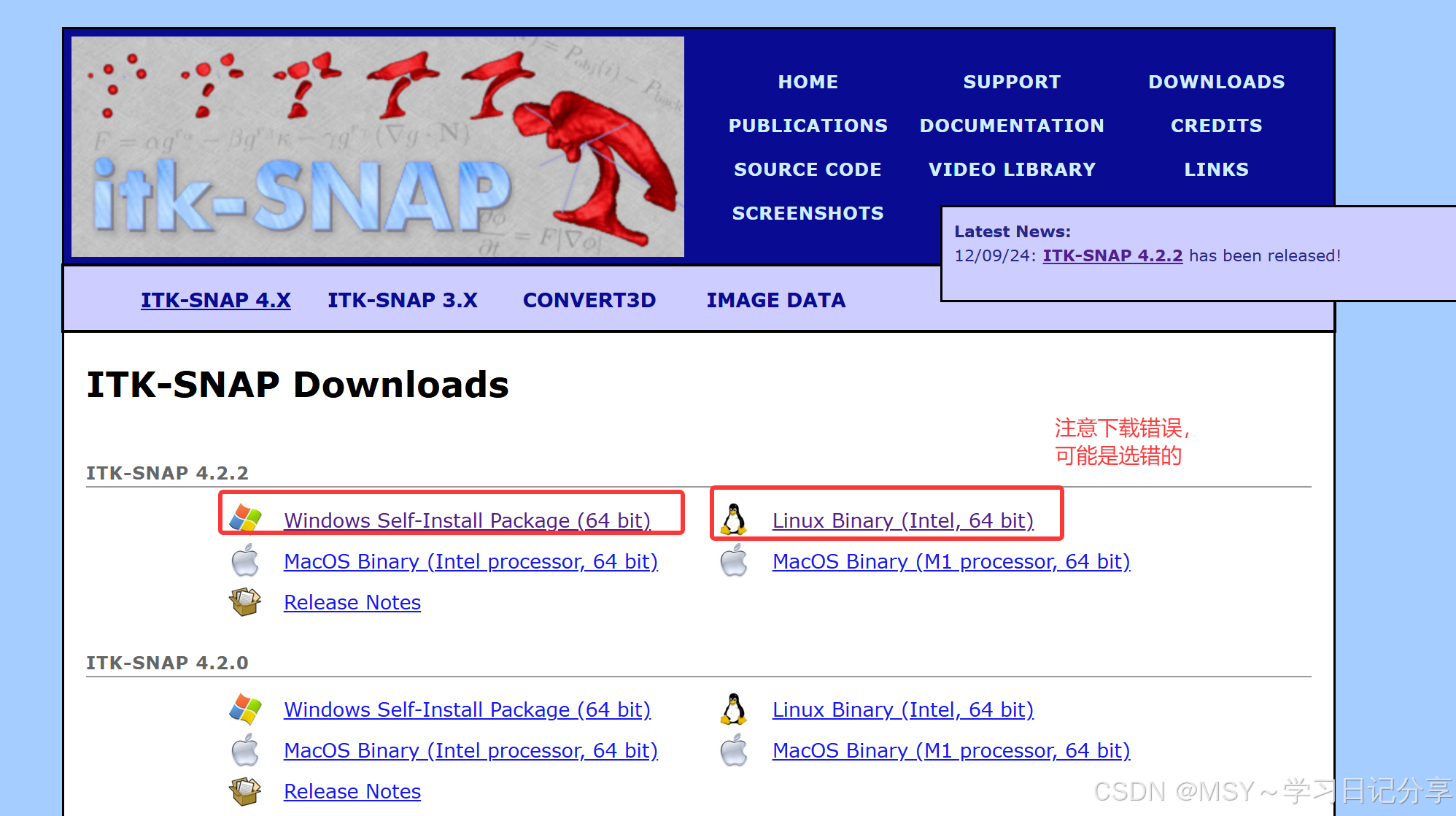This screenshot has width=1456, height=816.
Task: Open the DOCUMENTATION menu item
Action: (1012, 126)
